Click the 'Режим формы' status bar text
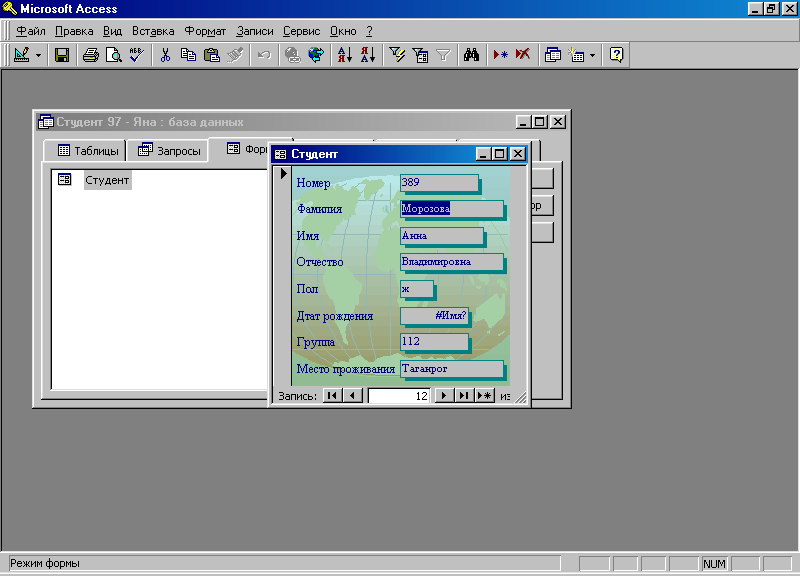This screenshot has height=576, width=800. pyautogui.click(x=45, y=563)
